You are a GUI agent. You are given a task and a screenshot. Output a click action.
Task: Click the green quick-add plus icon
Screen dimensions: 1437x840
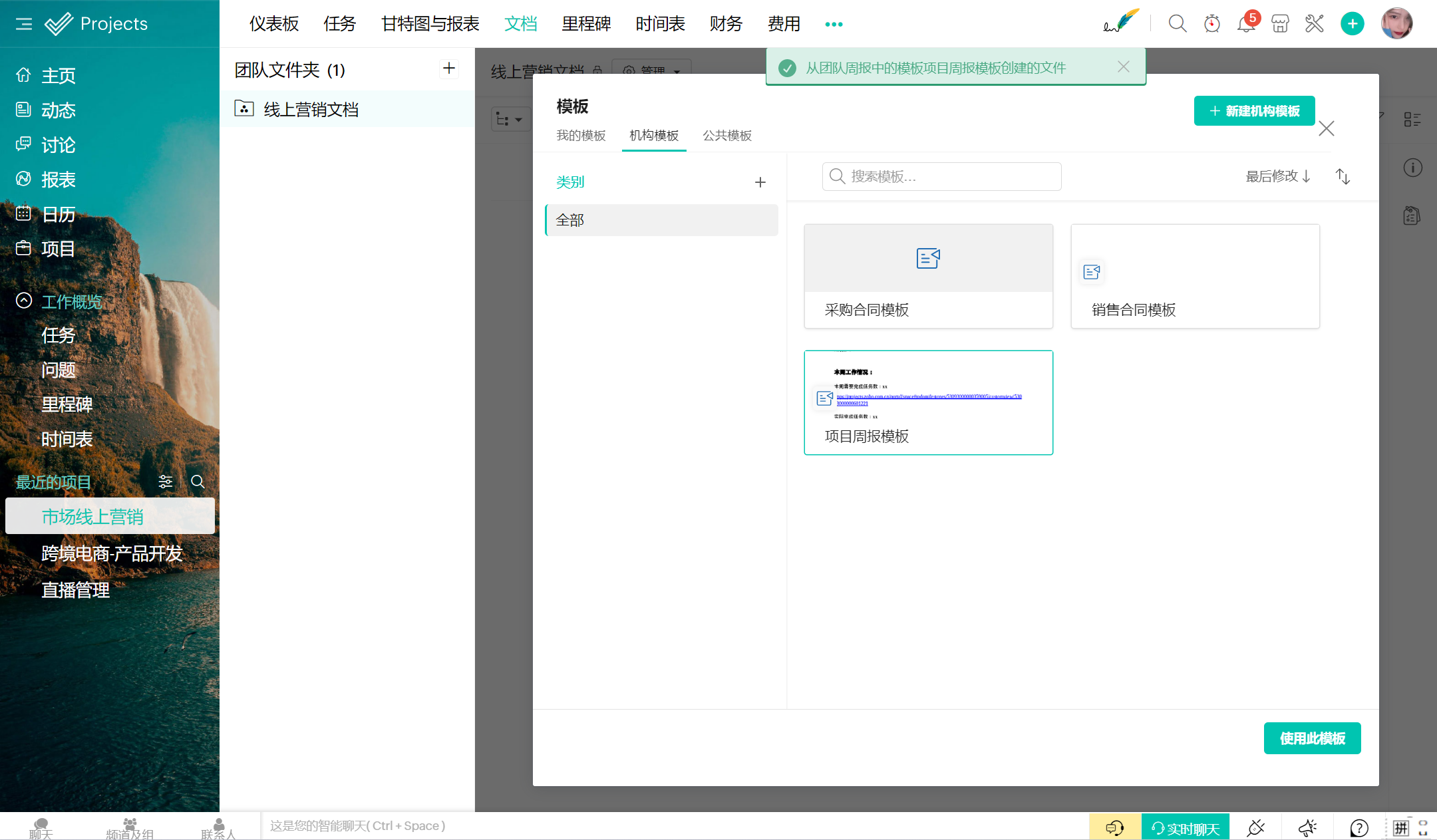click(1352, 24)
